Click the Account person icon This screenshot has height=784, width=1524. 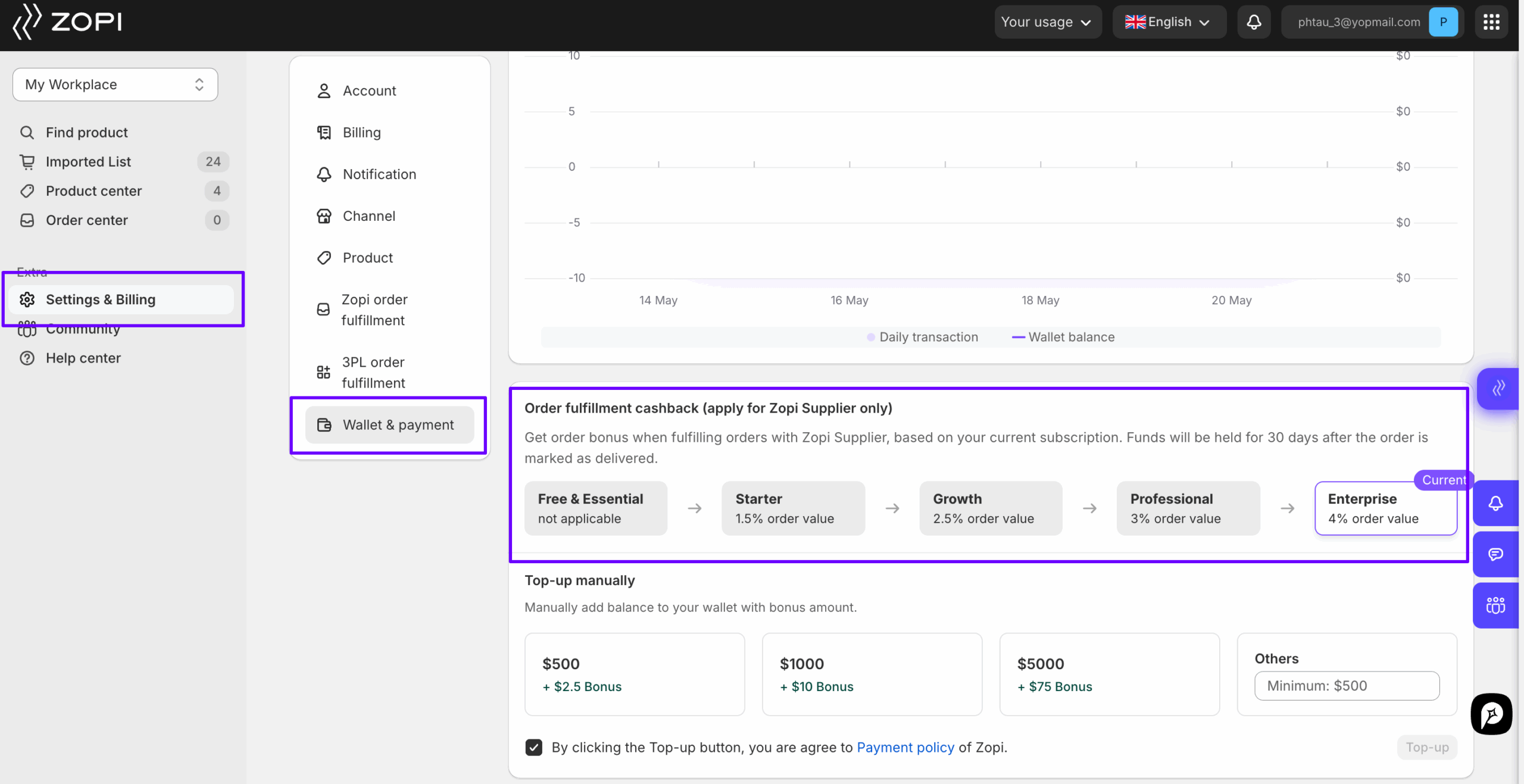[324, 90]
